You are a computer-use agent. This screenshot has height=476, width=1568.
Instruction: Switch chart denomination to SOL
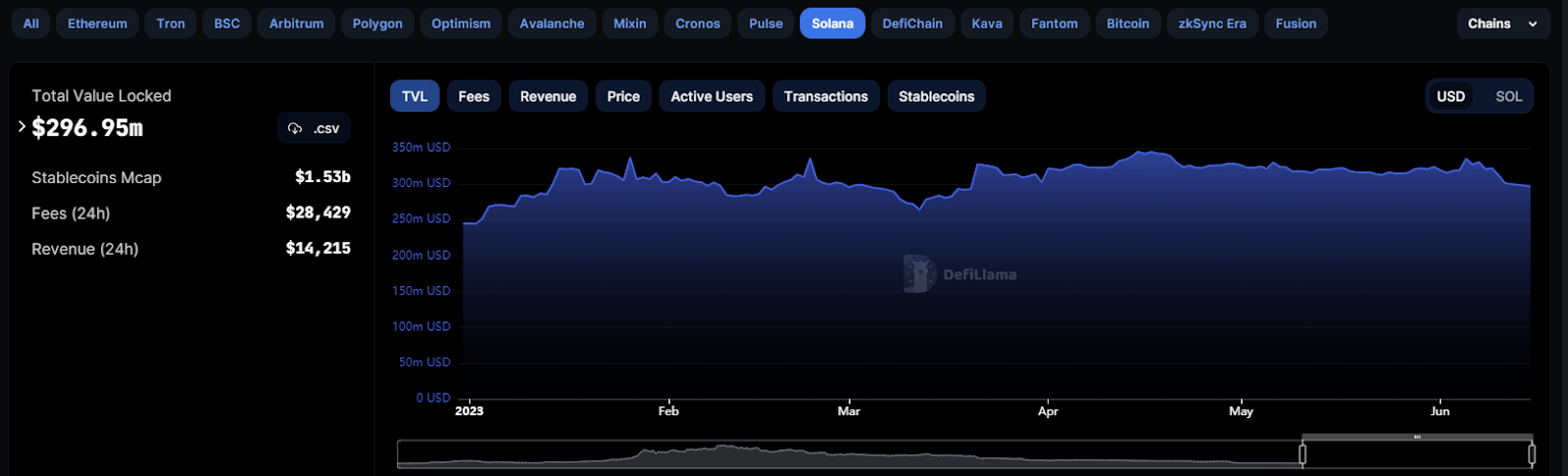[1508, 96]
